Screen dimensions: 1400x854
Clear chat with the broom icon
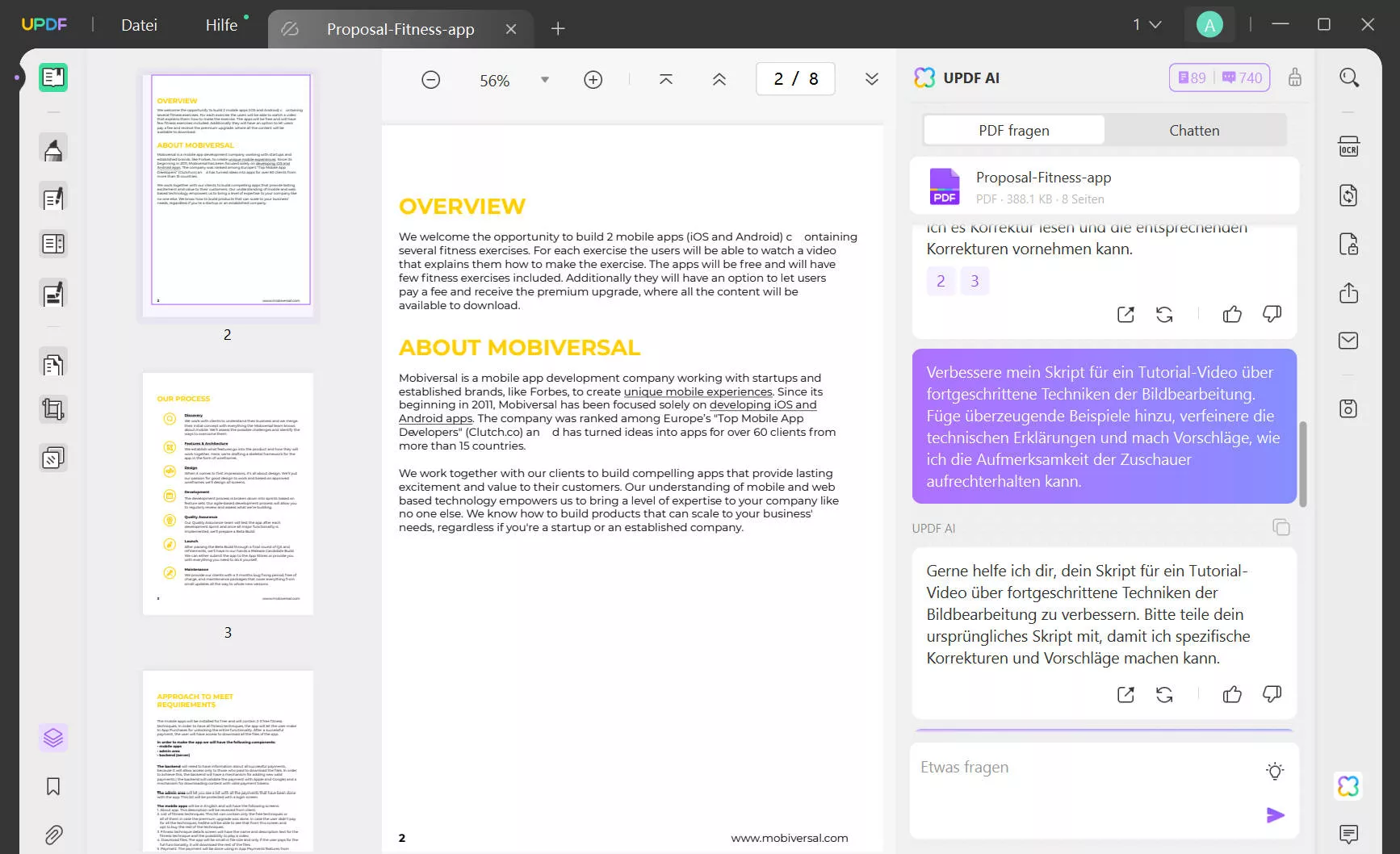coord(1295,77)
